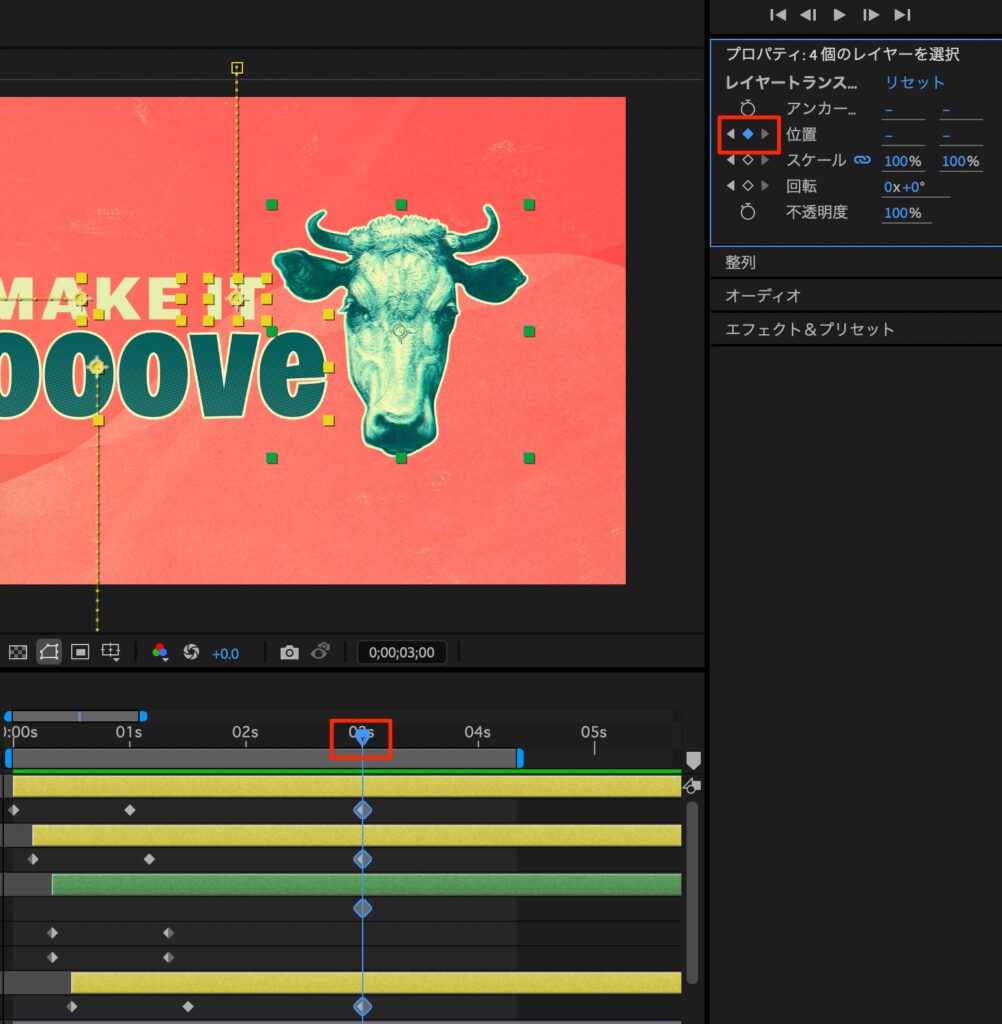The width and height of the screenshot is (1002, 1024).
Task: Jump to the last frame
Action: (902, 14)
